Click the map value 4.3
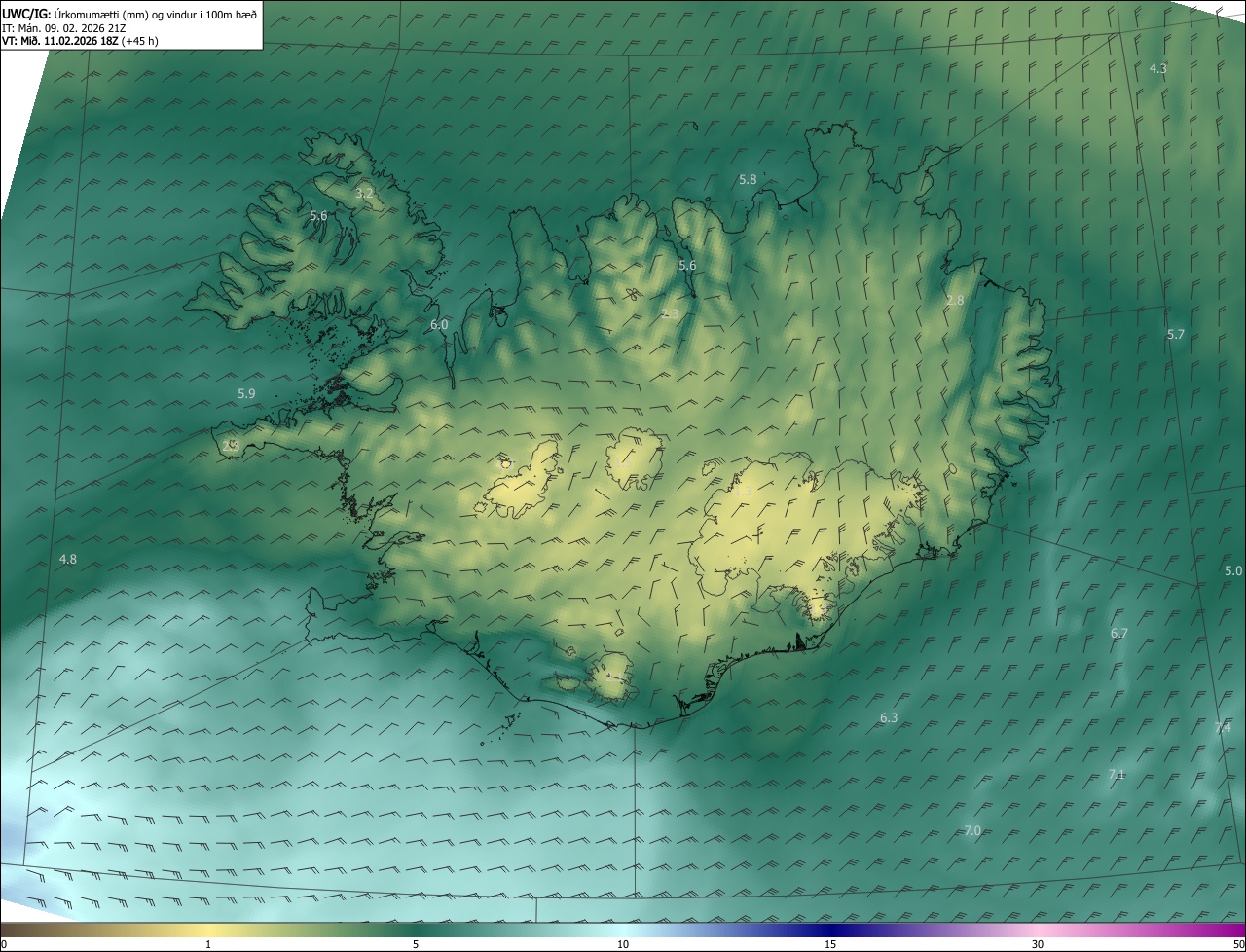1246x952 pixels. pos(1158,68)
